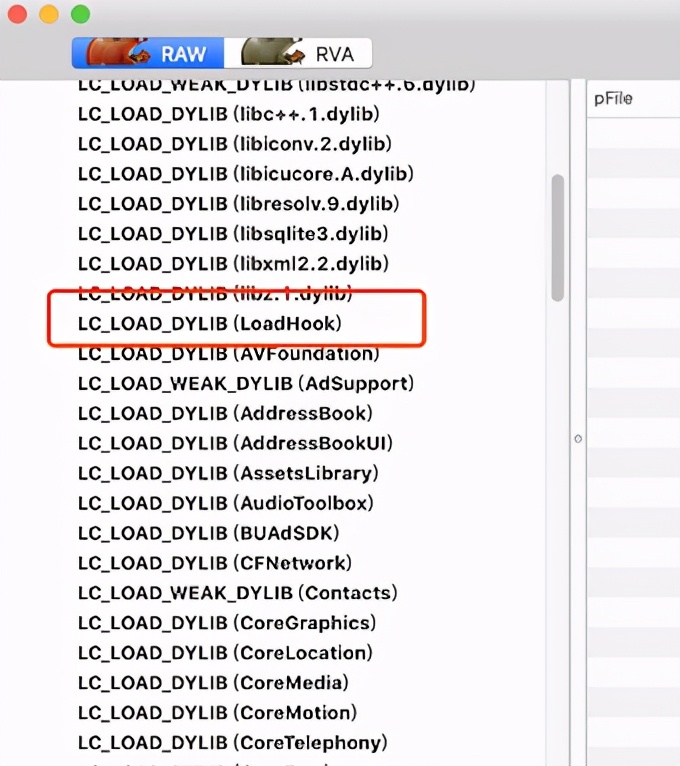
Task: Select LC_LOAD_WEAK_DYLIB (AdSupport) entry
Action: pyautogui.click(x=246, y=384)
